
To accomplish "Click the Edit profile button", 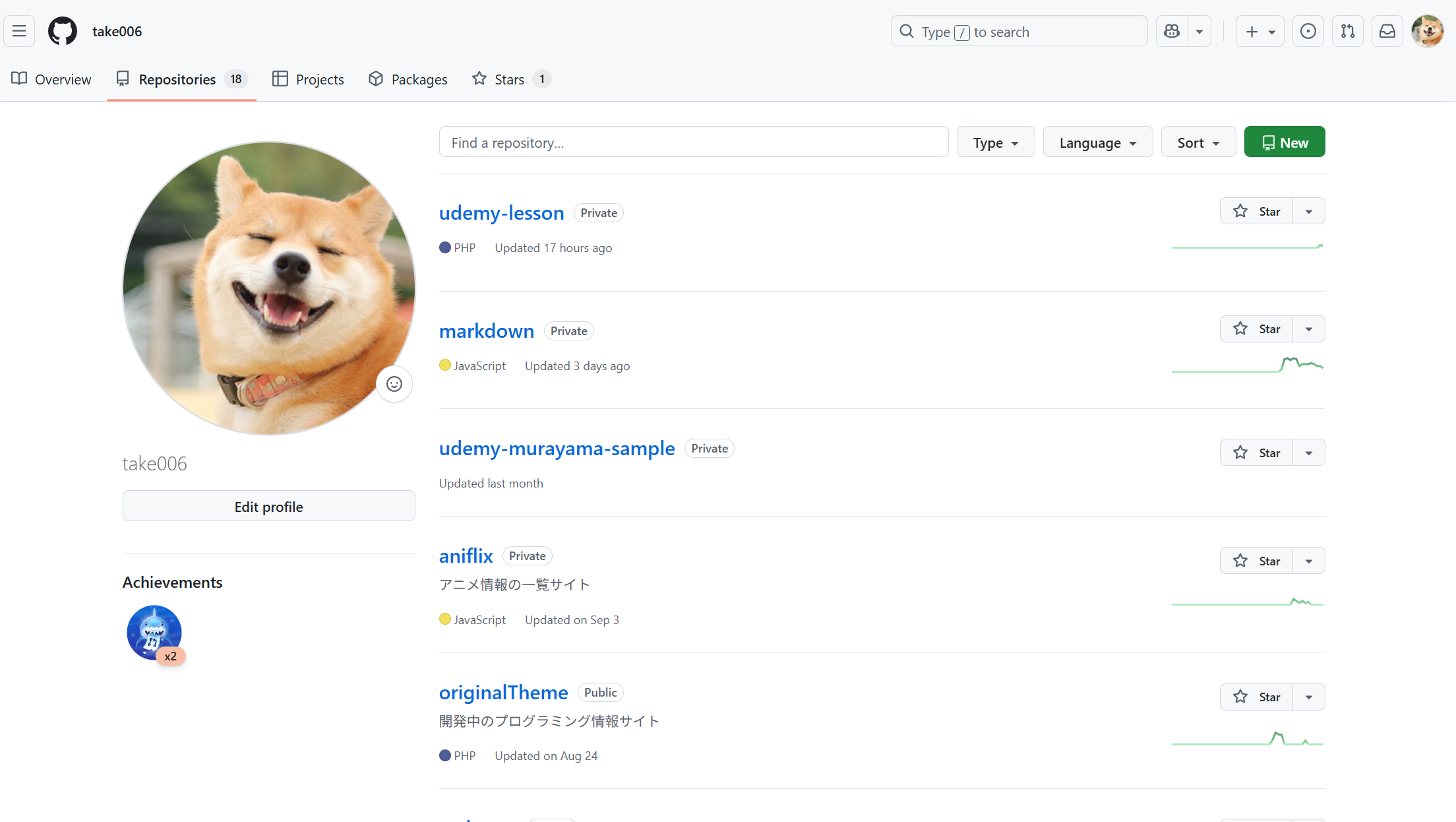I will [268, 506].
